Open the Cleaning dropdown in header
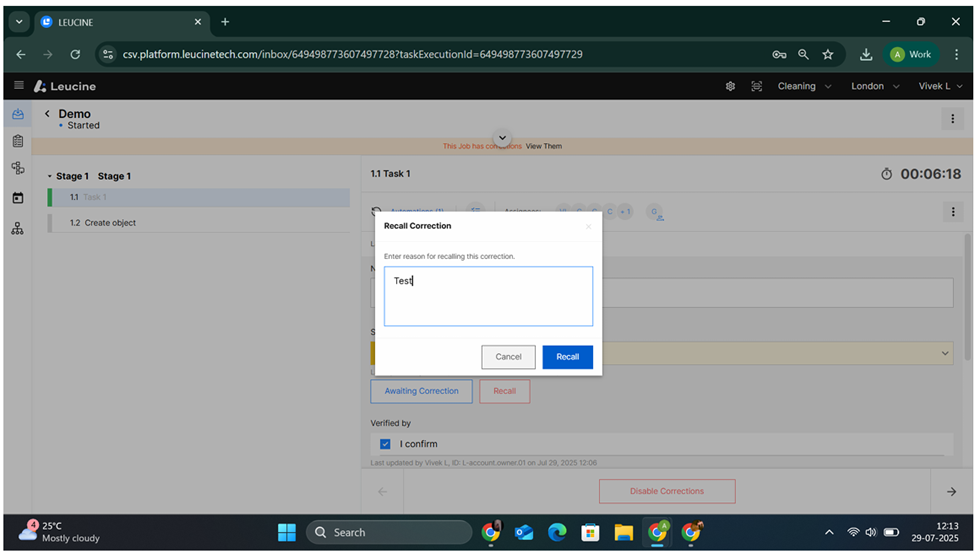Image resolution: width=975 pixels, height=554 pixels. point(804,86)
